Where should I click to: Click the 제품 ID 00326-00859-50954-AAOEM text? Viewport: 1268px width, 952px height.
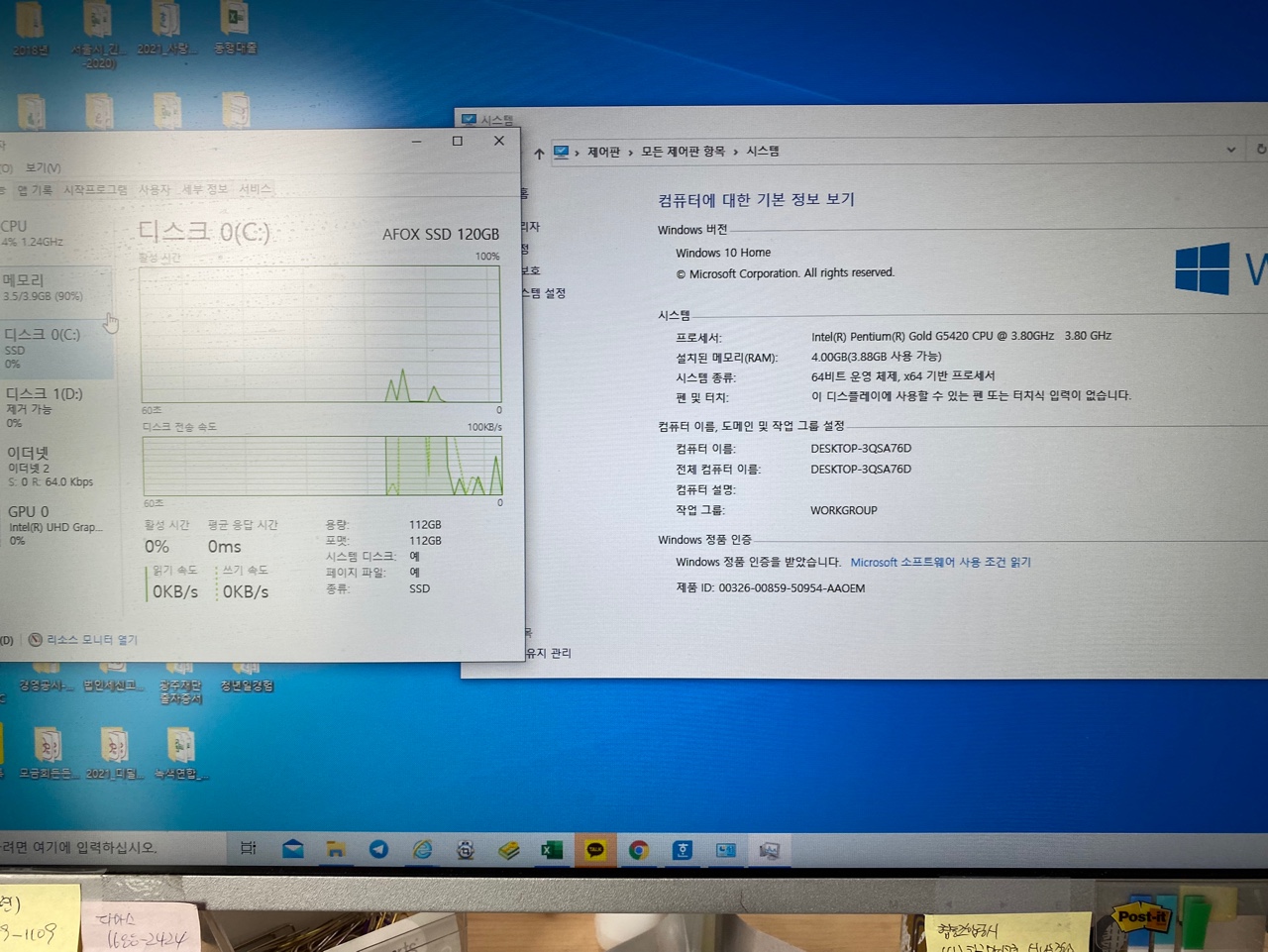[771, 588]
